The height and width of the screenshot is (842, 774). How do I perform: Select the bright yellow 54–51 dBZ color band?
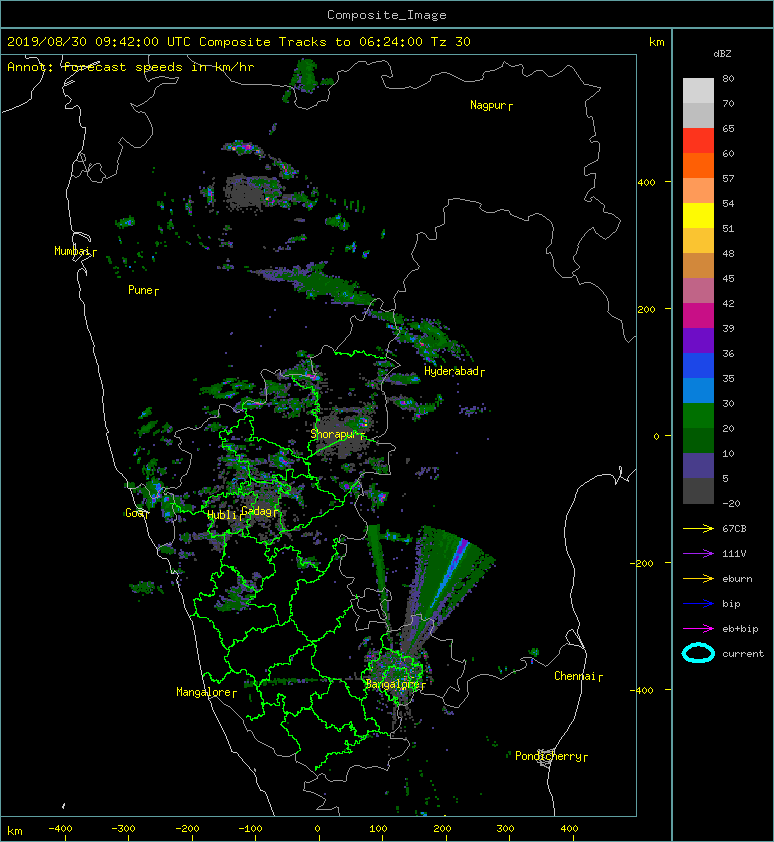(x=698, y=216)
